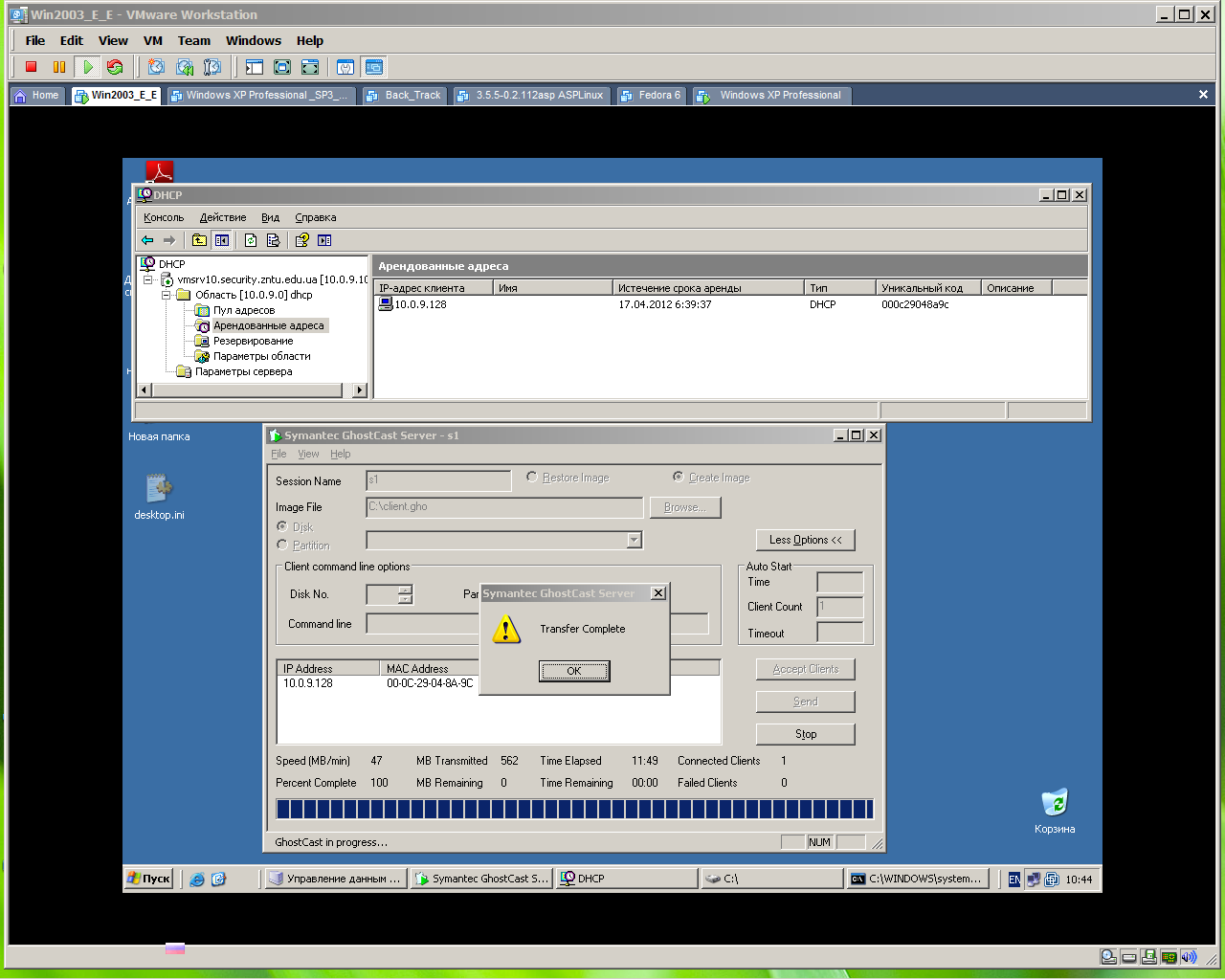Screen dimensions: 1225x980
Task: Click the Accept Clients button
Action: (806, 669)
